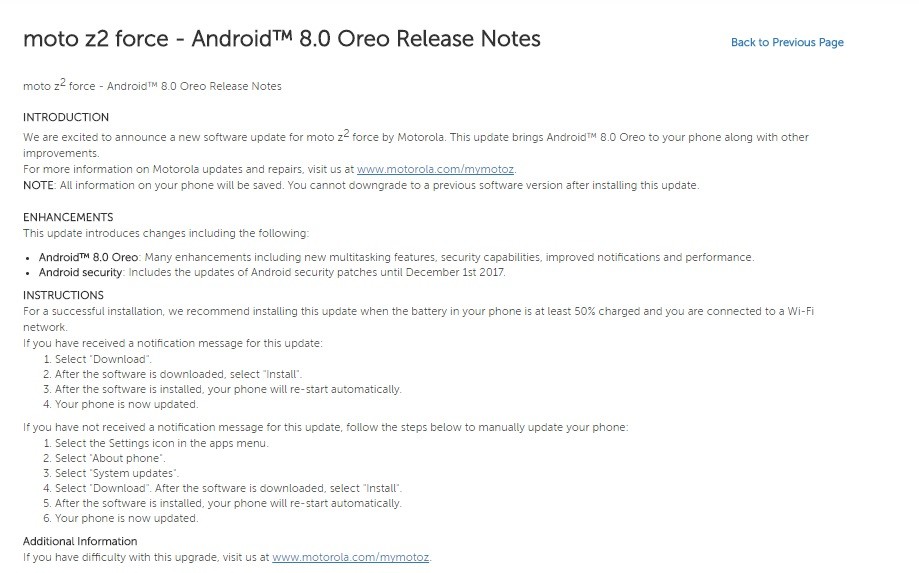
Task: Click the Back to Previous Page link
Action: 787,42
